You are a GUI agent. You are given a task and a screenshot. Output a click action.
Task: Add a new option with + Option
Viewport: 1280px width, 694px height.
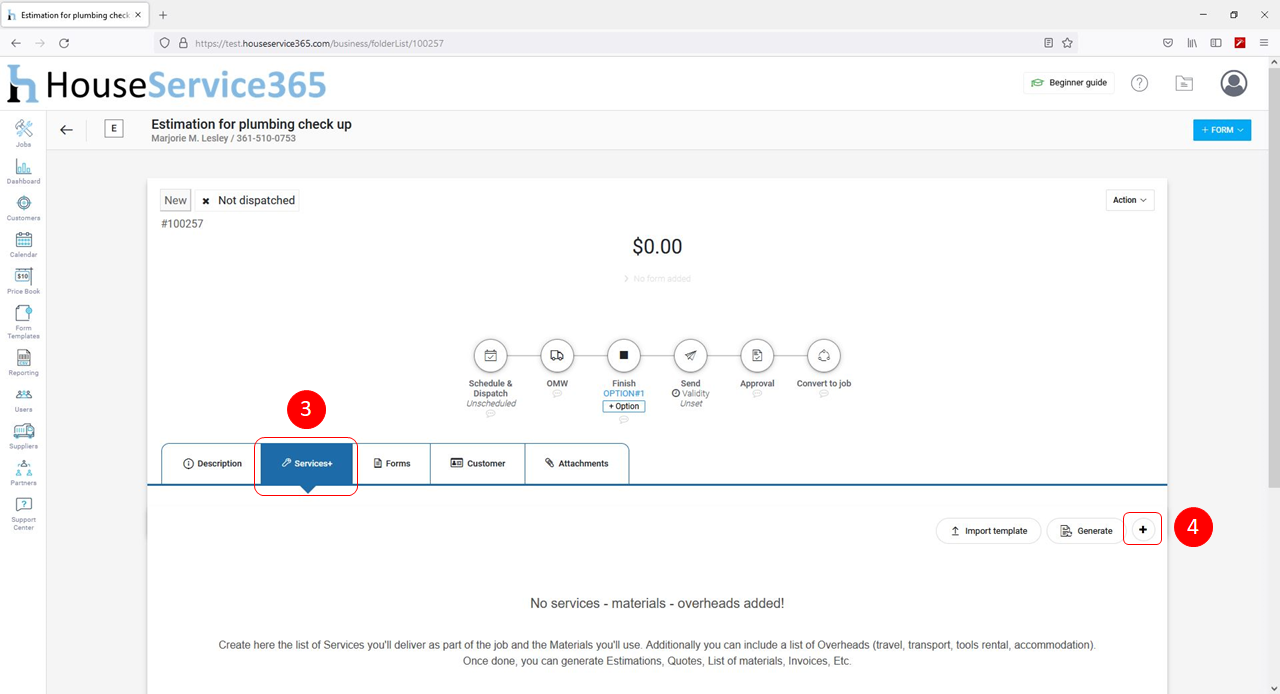[x=624, y=406]
